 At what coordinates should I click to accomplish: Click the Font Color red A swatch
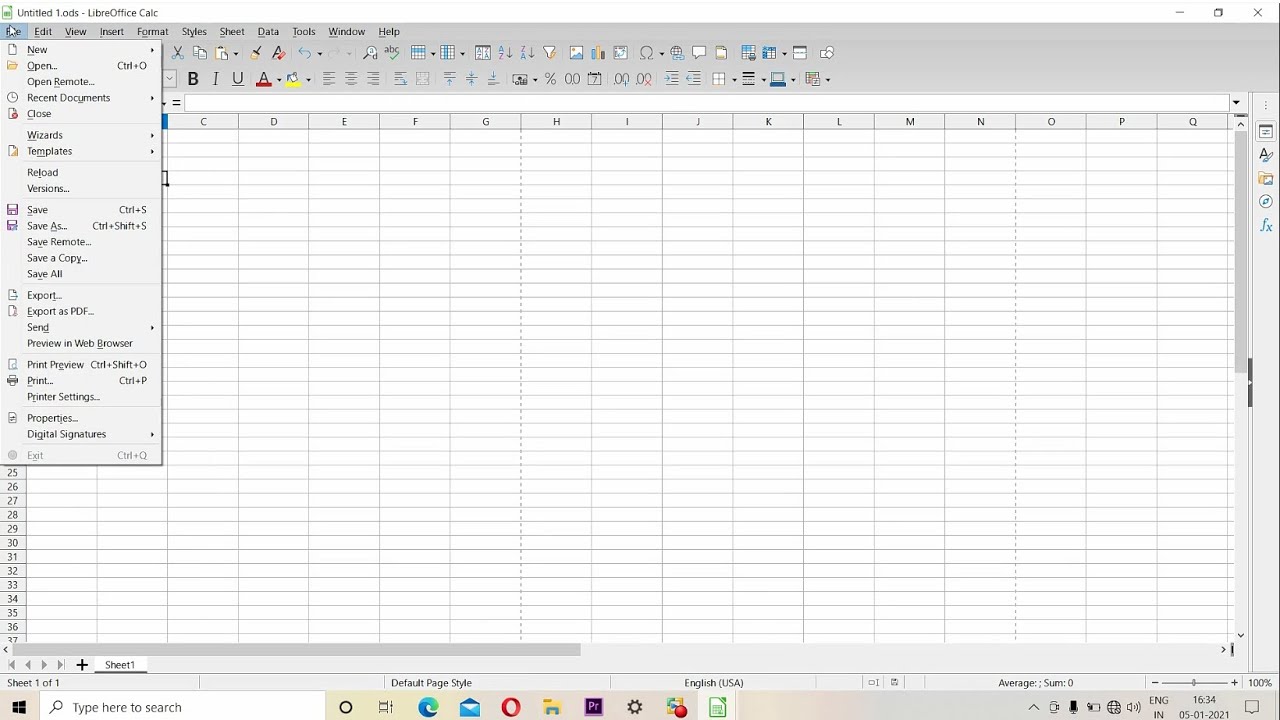[263, 79]
